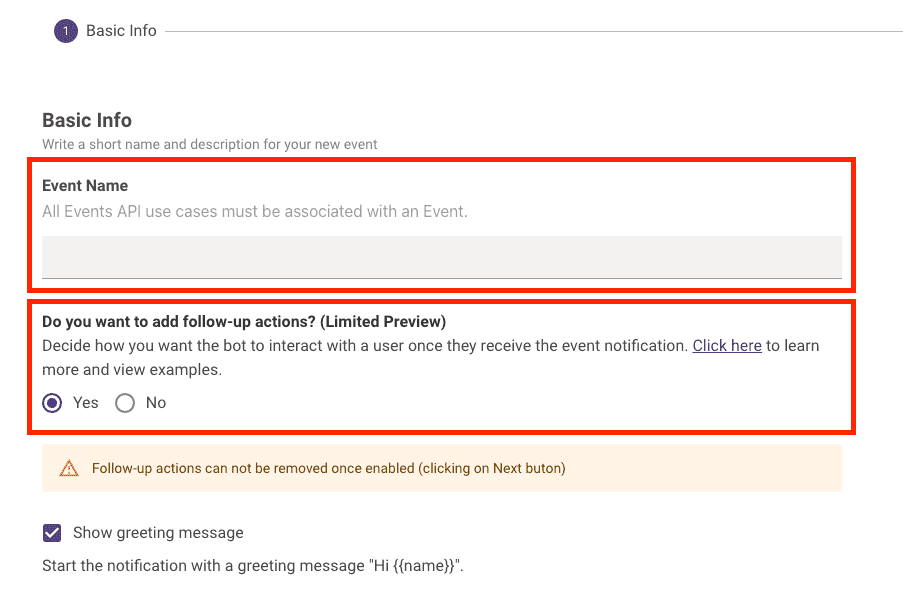Viewport: 903px width, 594px height.
Task: Click the Events API helper text
Action: click(x=255, y=211)
